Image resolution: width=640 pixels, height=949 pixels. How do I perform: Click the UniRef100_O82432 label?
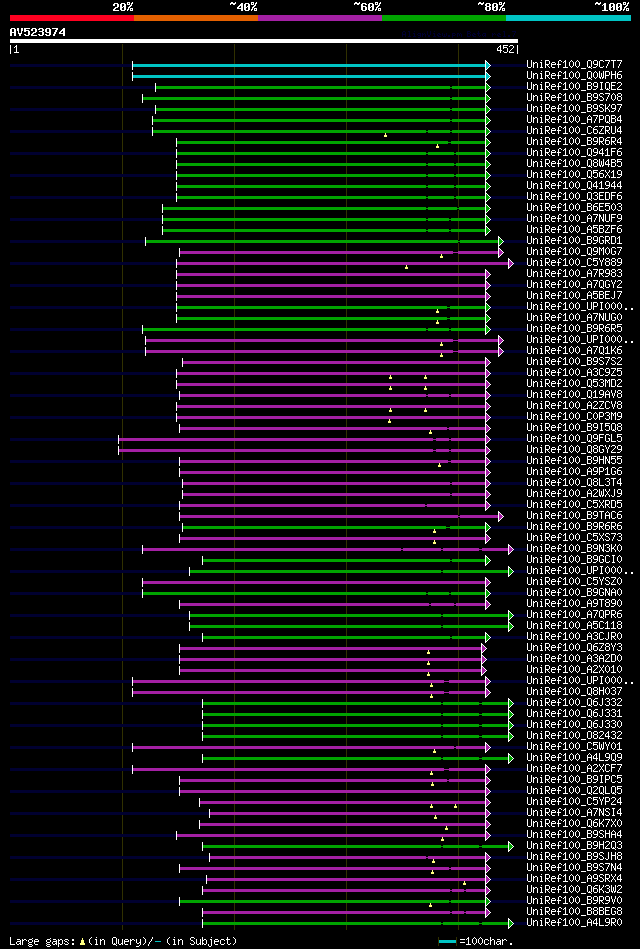(x=574, y=736)
